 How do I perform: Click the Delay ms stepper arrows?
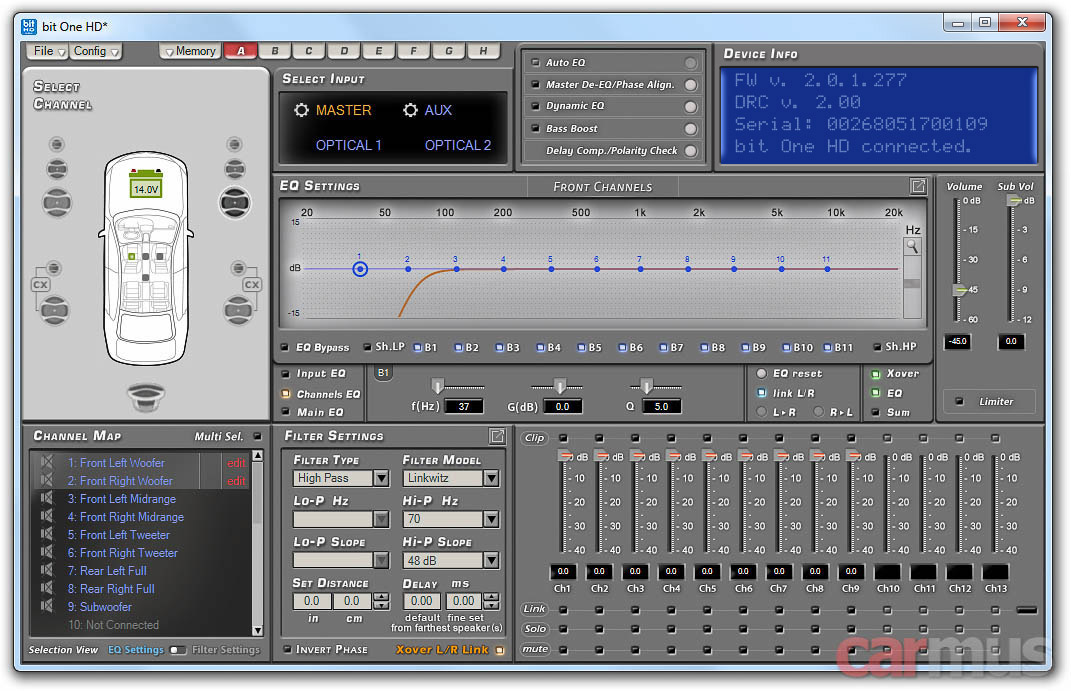click(491, 601)
